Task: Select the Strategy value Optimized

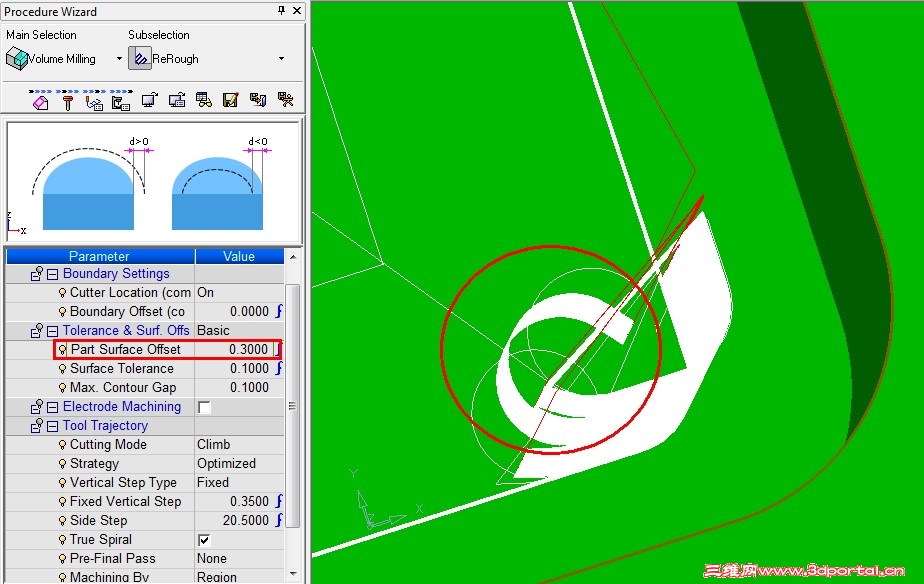Action: point(239,464)
